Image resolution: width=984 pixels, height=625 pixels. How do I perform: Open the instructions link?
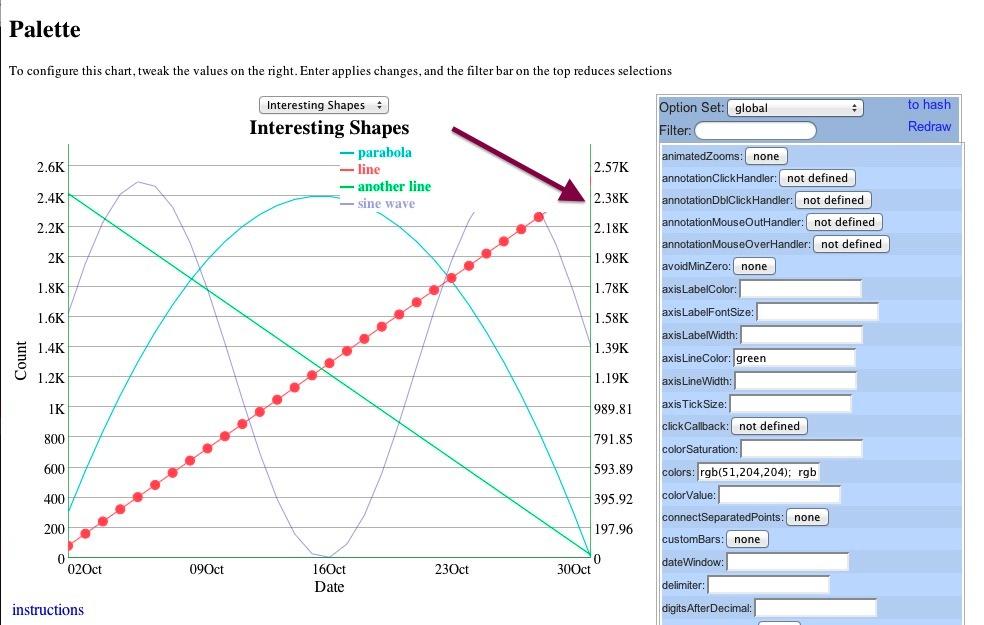coord(47,610)
